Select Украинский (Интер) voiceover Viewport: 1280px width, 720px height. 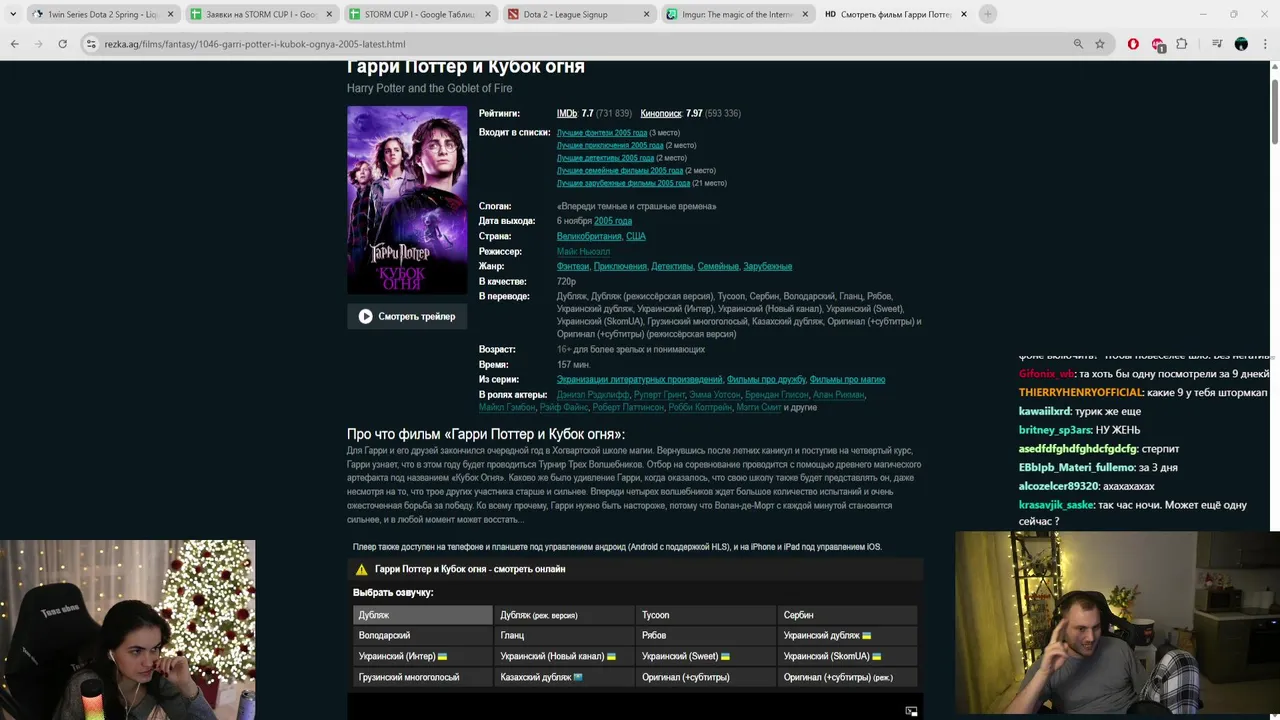coord(422,656)
